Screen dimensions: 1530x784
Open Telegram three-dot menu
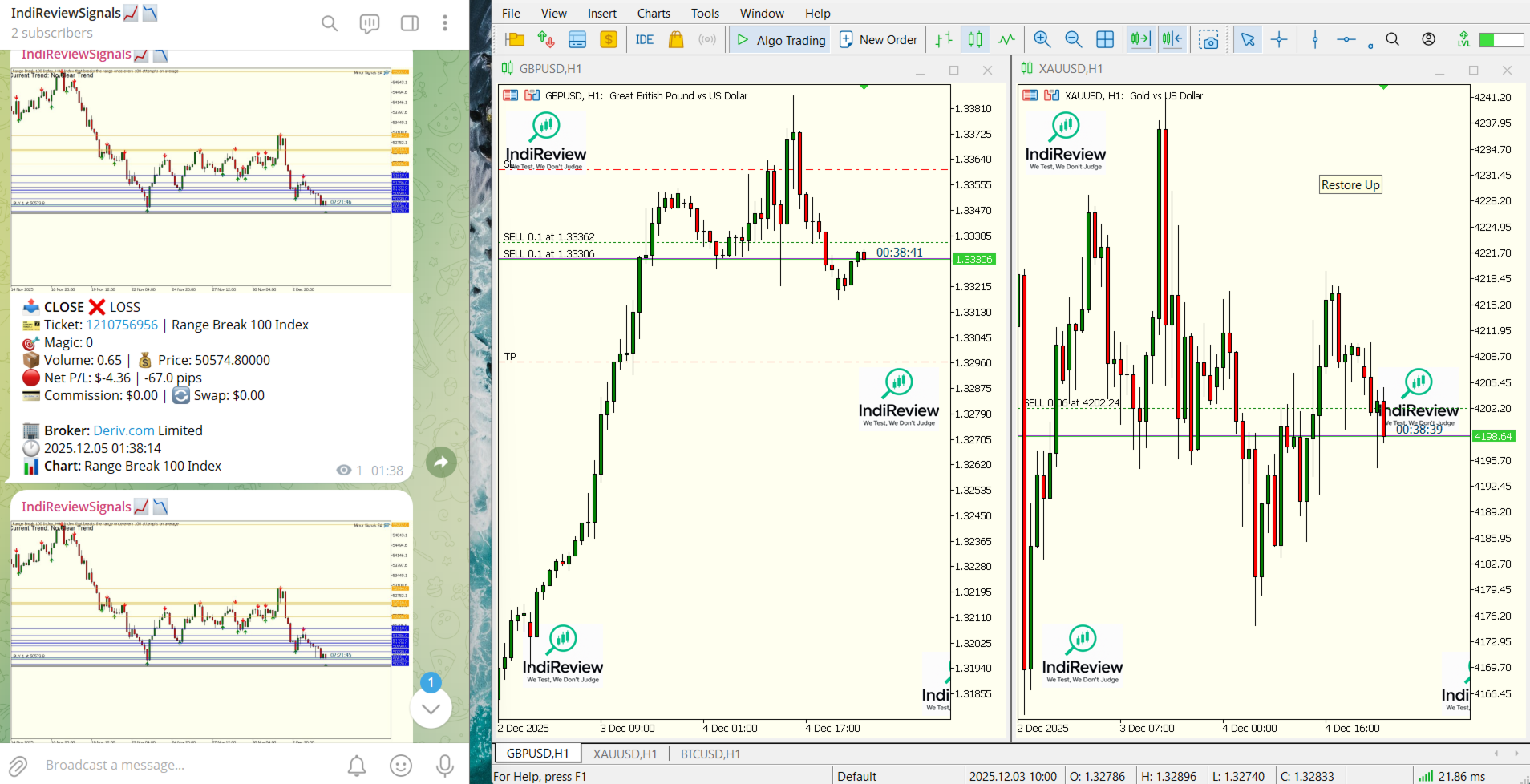click(445, 23)
